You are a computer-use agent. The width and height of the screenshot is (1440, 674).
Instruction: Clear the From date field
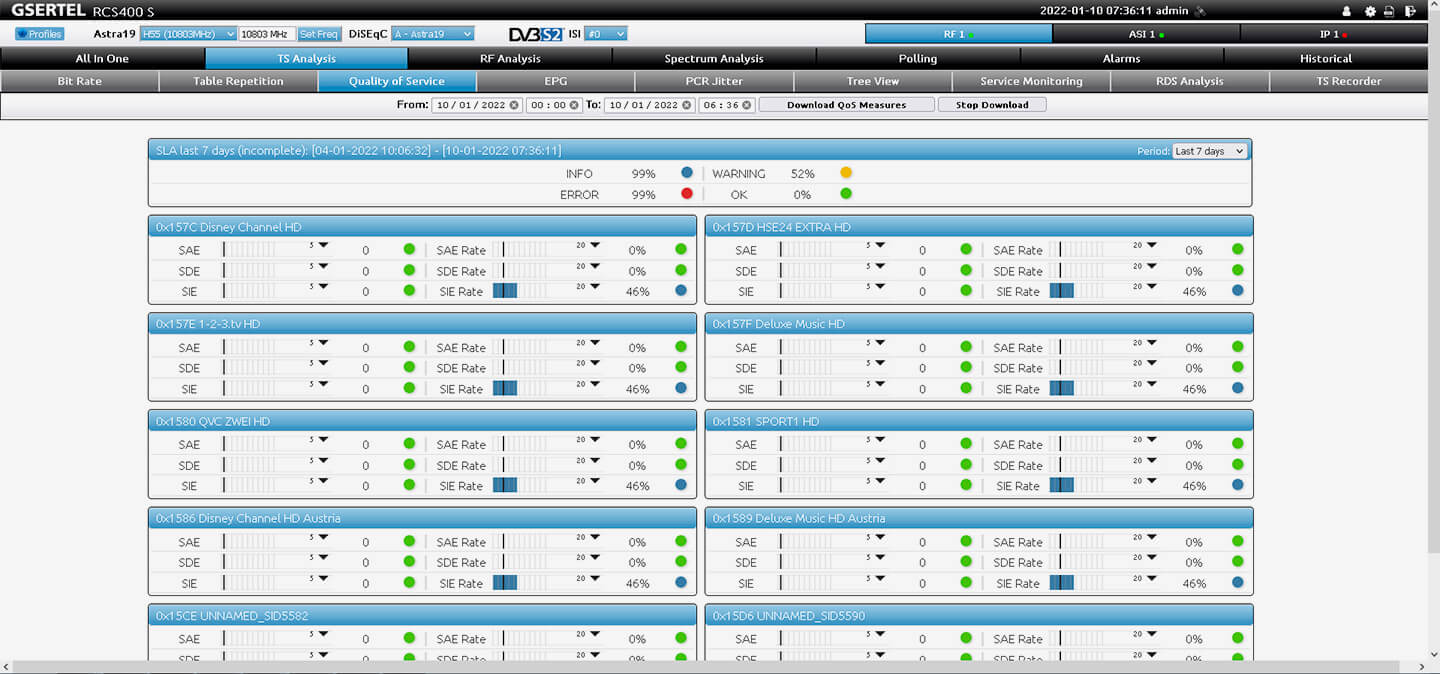click(514, 105)
